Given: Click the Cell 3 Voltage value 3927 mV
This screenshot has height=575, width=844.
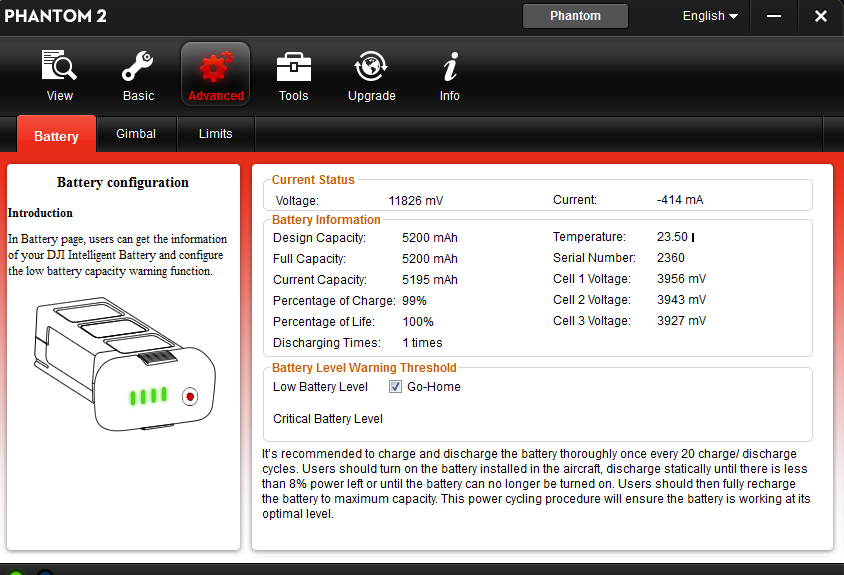Looking at the screenshot, I should coord(681,321).
